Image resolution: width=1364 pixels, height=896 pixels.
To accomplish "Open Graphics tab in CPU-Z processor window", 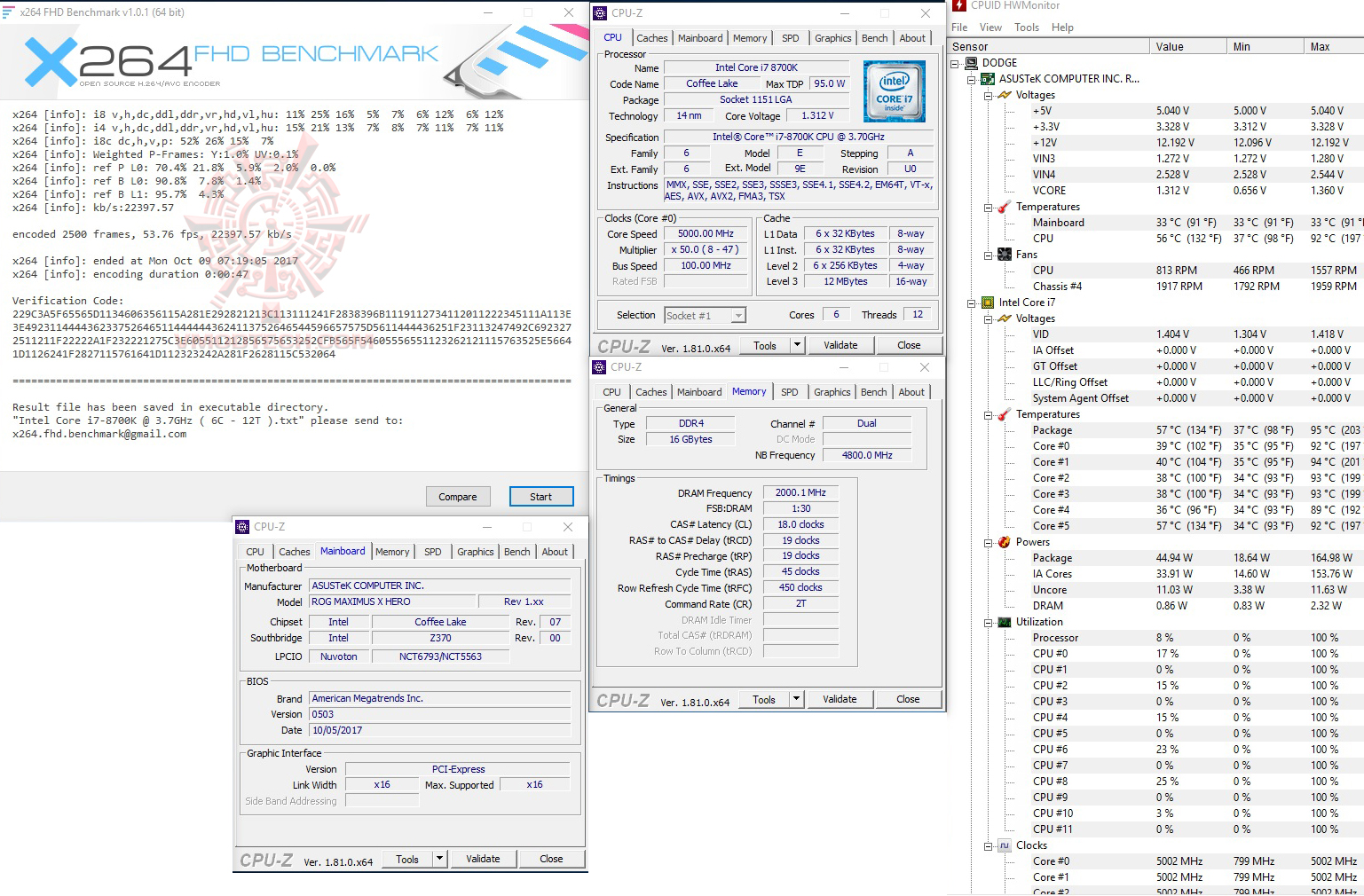I will point(833,38).
